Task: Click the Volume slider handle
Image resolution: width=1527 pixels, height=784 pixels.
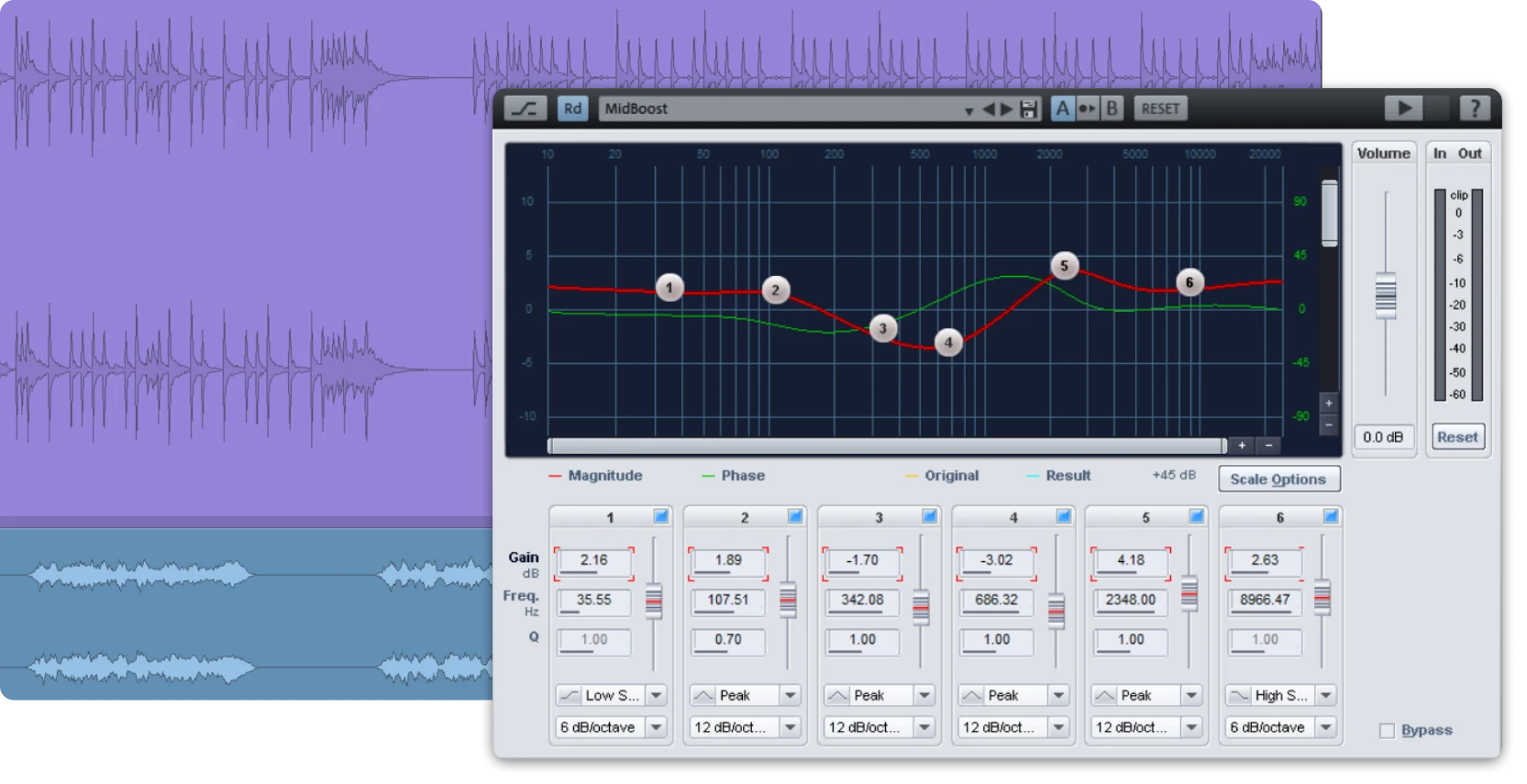Action: click(1385, 295)
